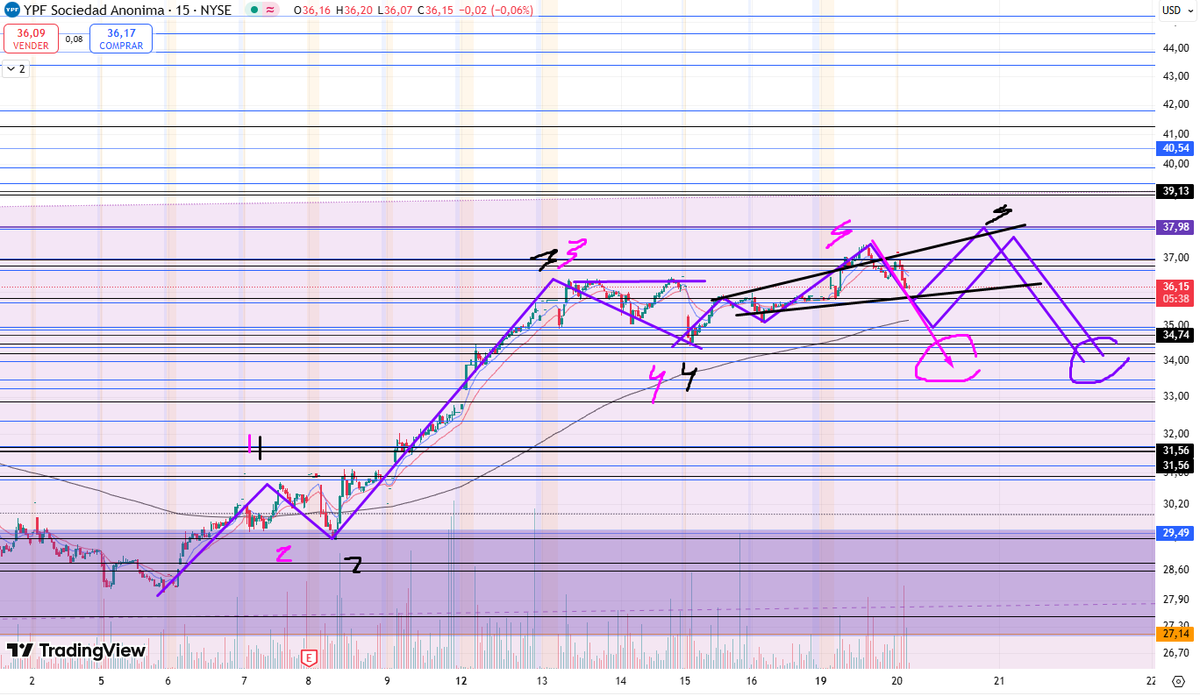
Task: Click date 9 on the time axis
Action: pos(387,681)
